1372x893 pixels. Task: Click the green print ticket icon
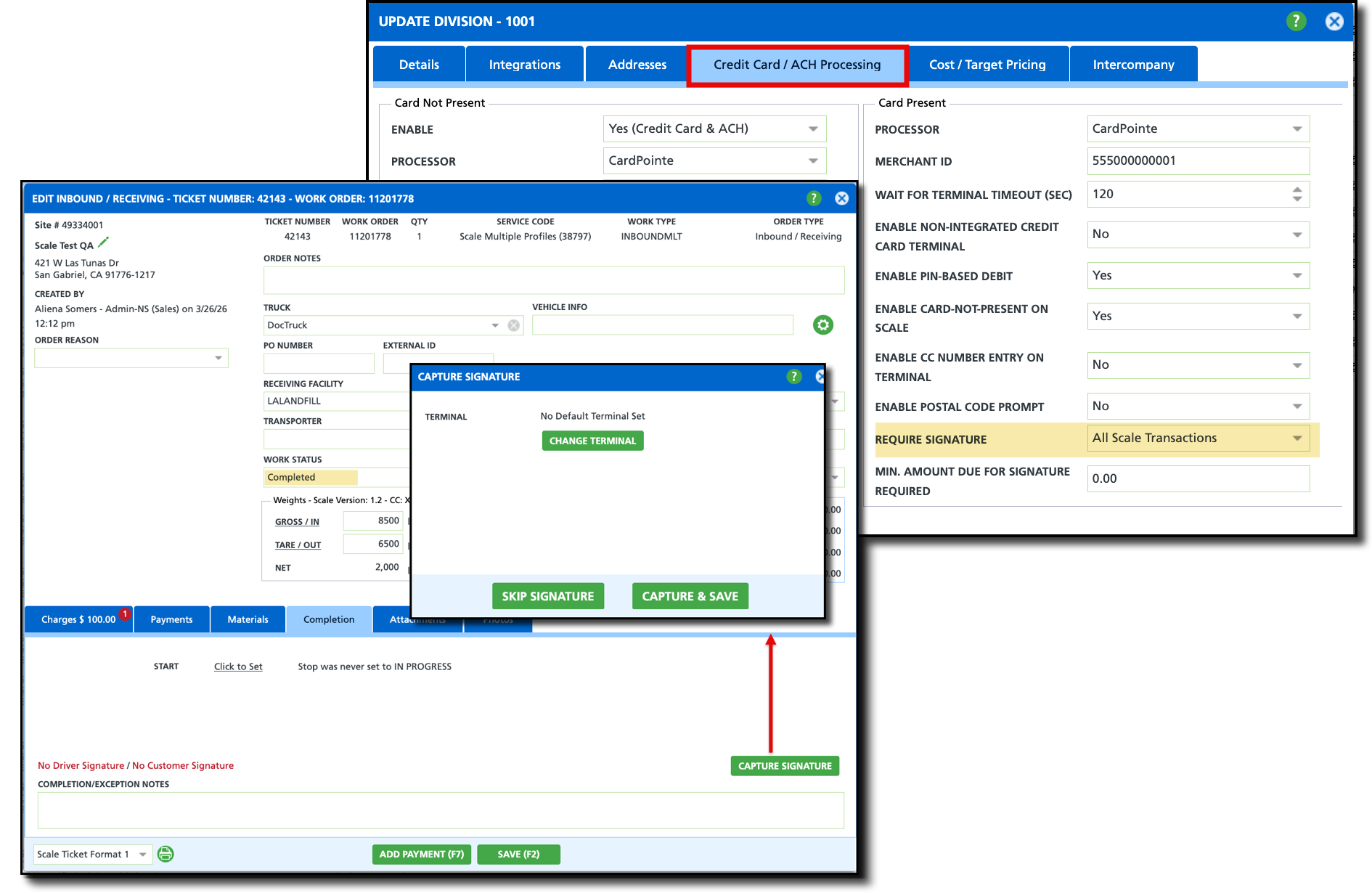pyautogui.click(x=166, y=854)
